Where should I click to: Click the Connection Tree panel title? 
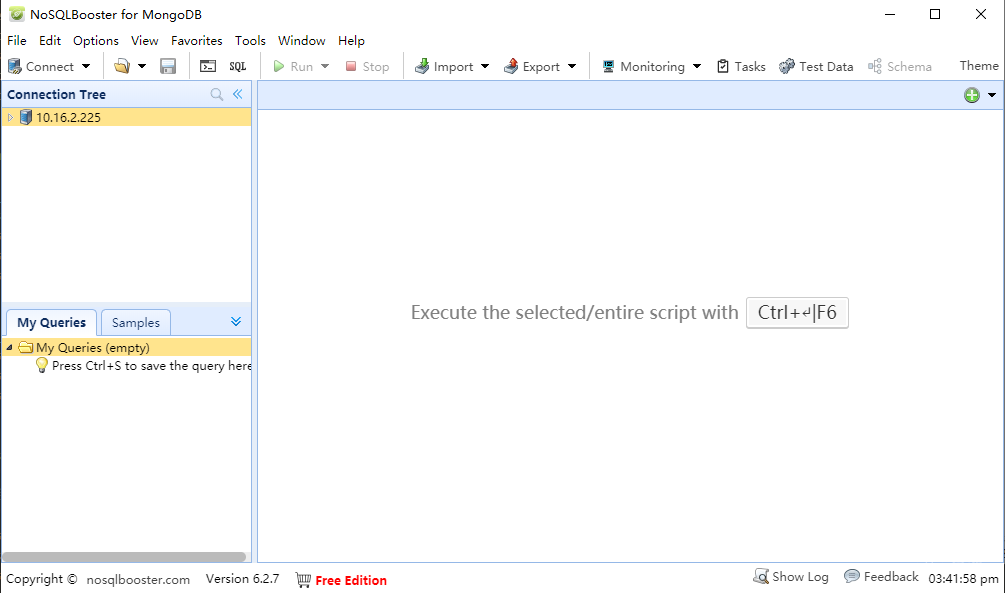pos(56,94)
